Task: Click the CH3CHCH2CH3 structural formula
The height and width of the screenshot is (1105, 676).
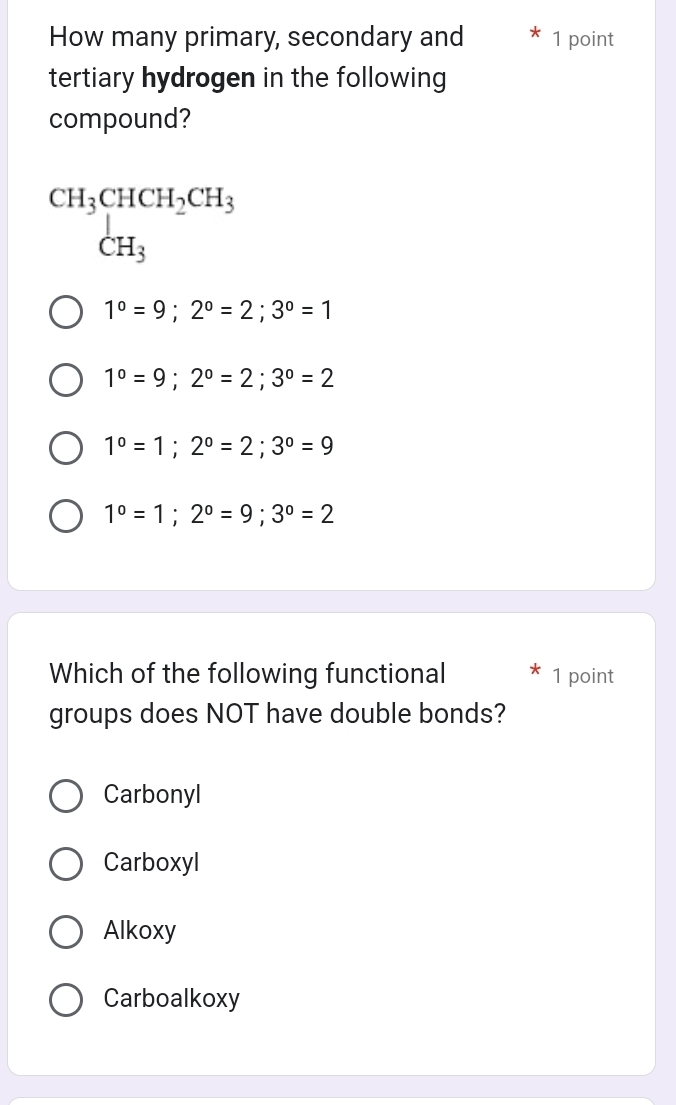Action: click(140, 200)
